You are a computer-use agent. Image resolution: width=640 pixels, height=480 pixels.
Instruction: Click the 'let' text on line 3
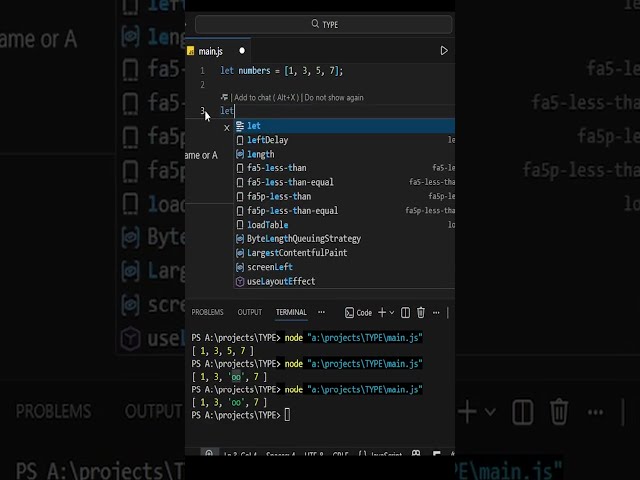[227, 111]
